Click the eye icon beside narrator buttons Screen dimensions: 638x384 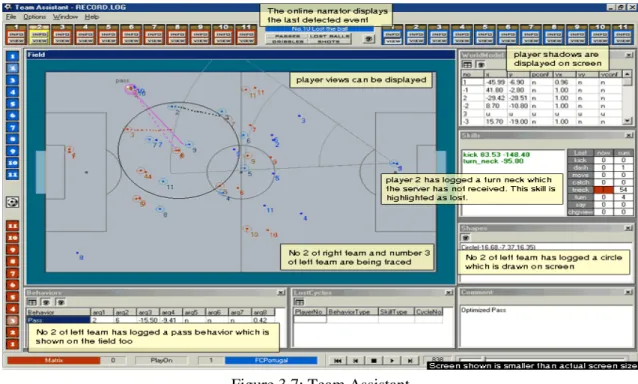click(369, 39)
